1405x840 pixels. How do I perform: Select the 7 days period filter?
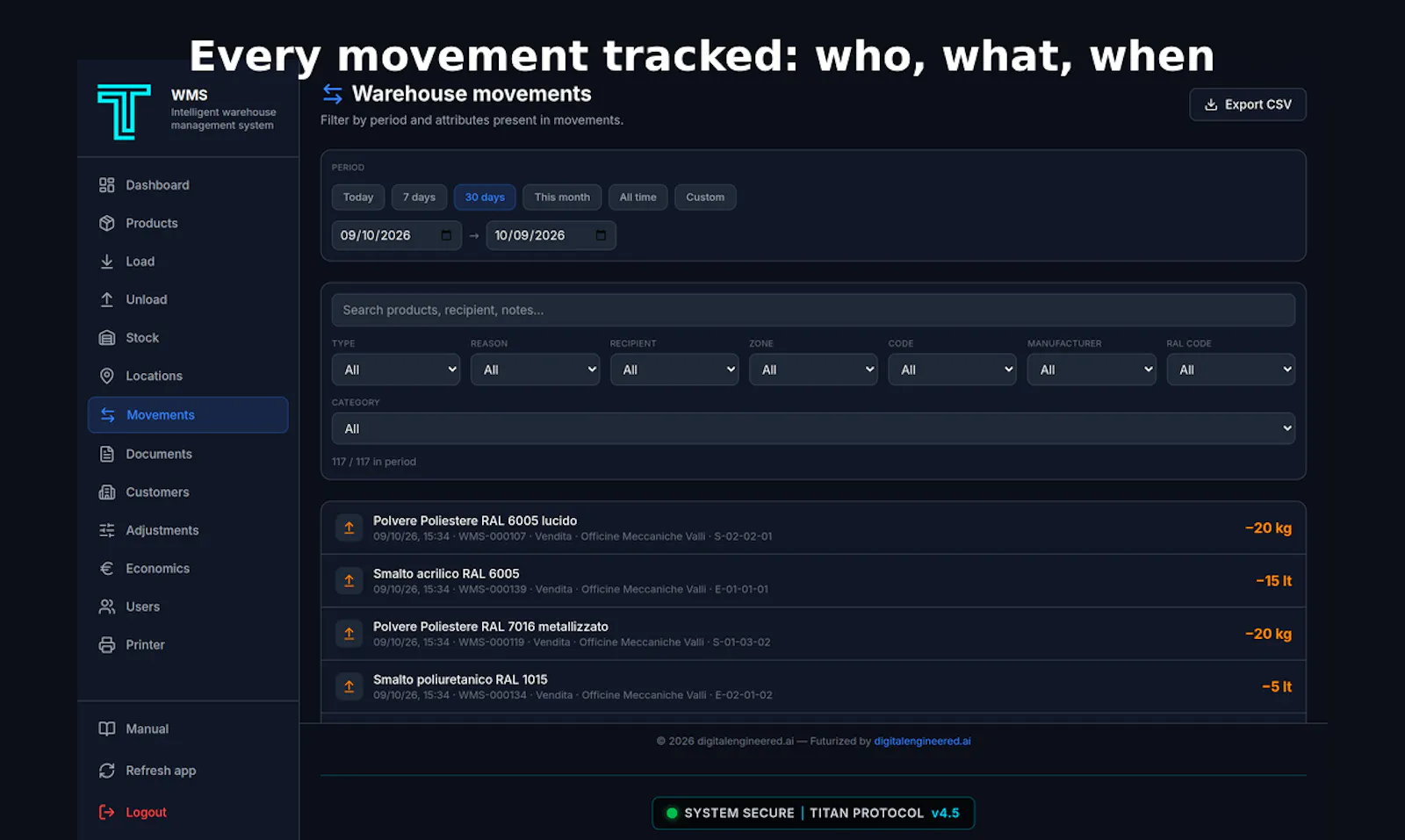click(420, 197)
